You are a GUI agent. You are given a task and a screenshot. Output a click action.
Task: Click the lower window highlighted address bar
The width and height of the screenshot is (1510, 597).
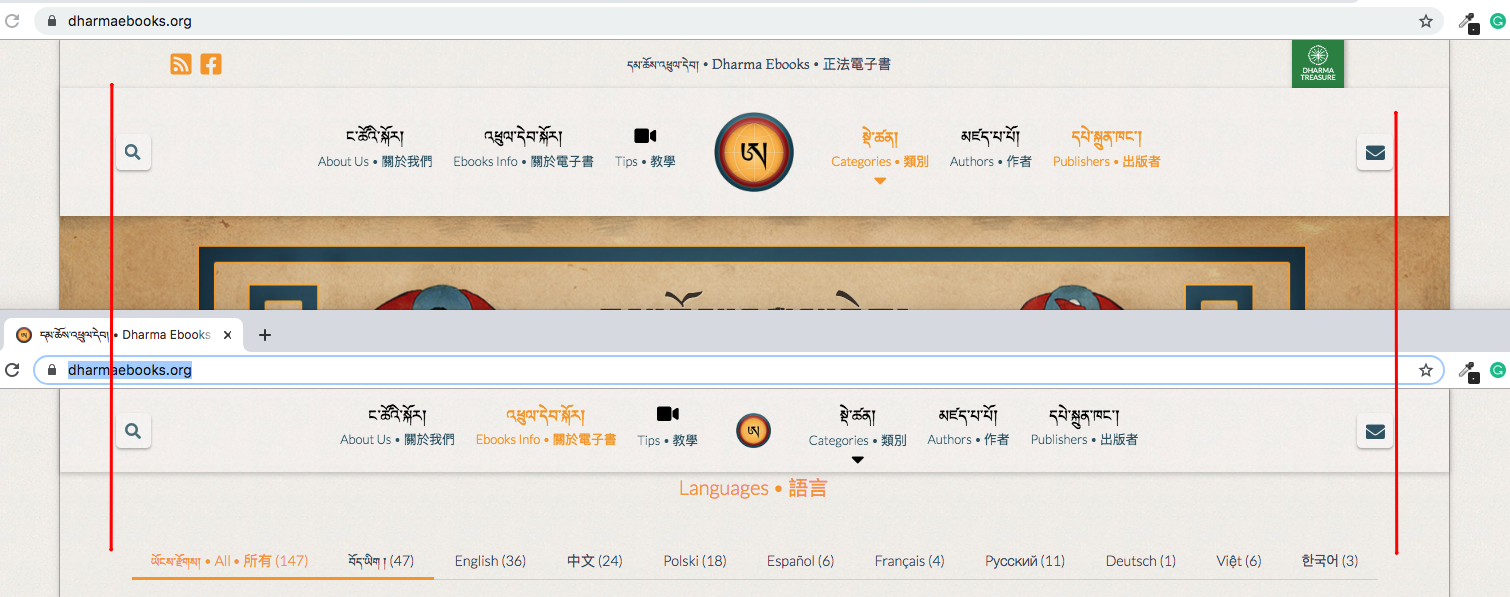coord(130,370)
